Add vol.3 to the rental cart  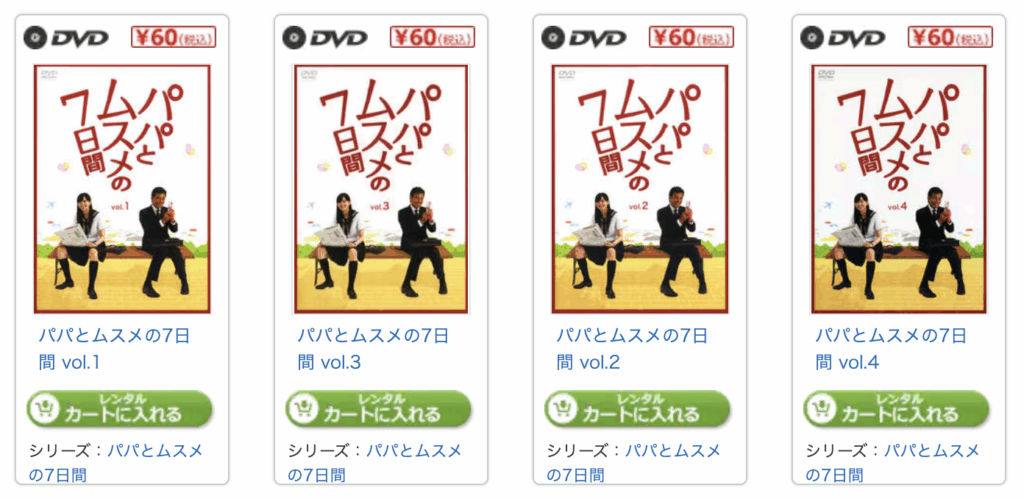coord(378,408)
